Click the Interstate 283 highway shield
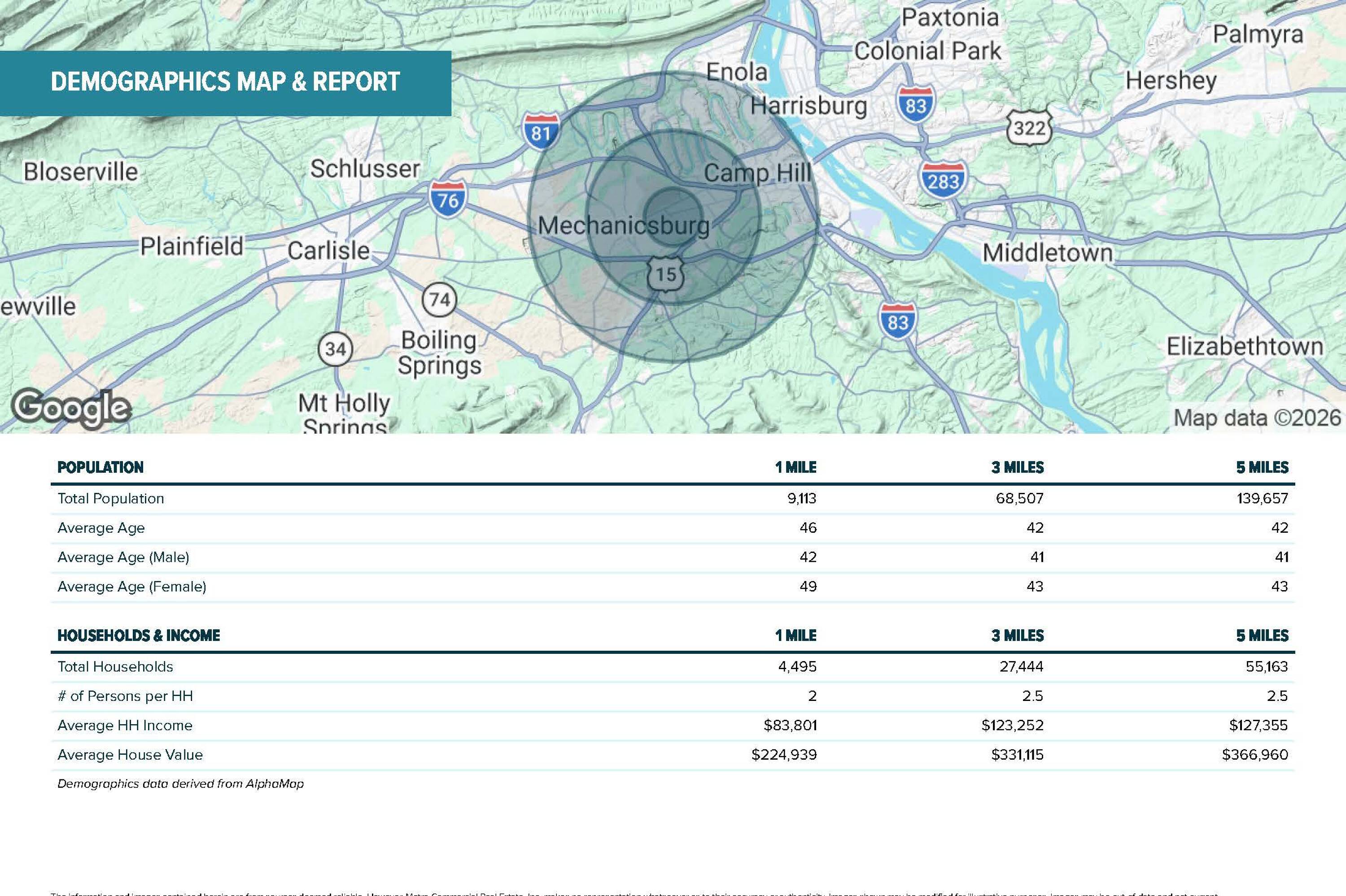This screenshot has width=1346, height=896. coord(943,179)
